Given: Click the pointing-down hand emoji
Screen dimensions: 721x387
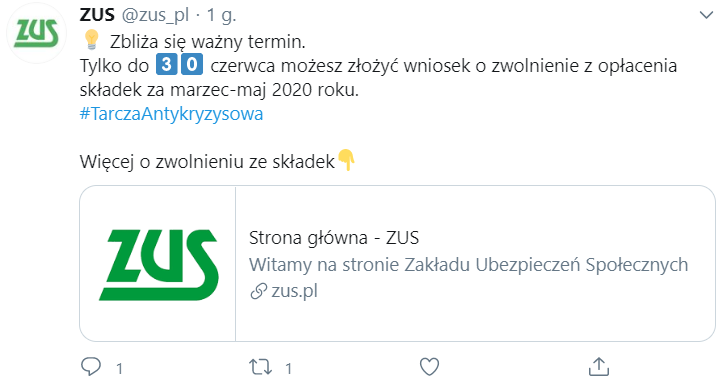Looking at the screenshot, I should 346,160.
